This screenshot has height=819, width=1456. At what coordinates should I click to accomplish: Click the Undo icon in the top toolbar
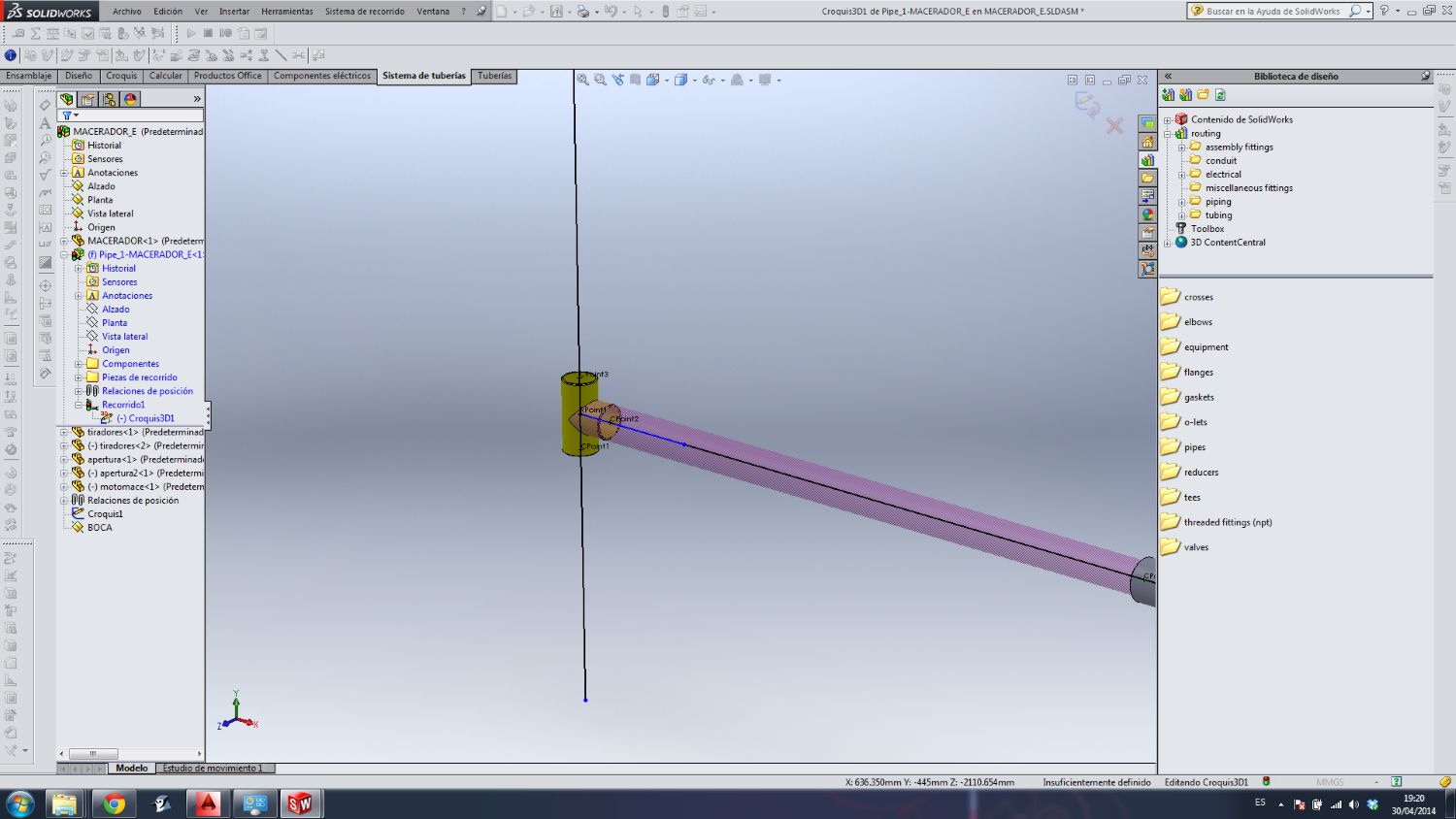610,12
